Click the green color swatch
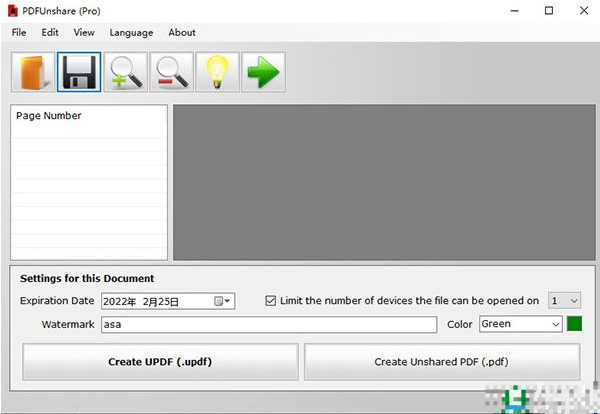 [x=574, y=324]
